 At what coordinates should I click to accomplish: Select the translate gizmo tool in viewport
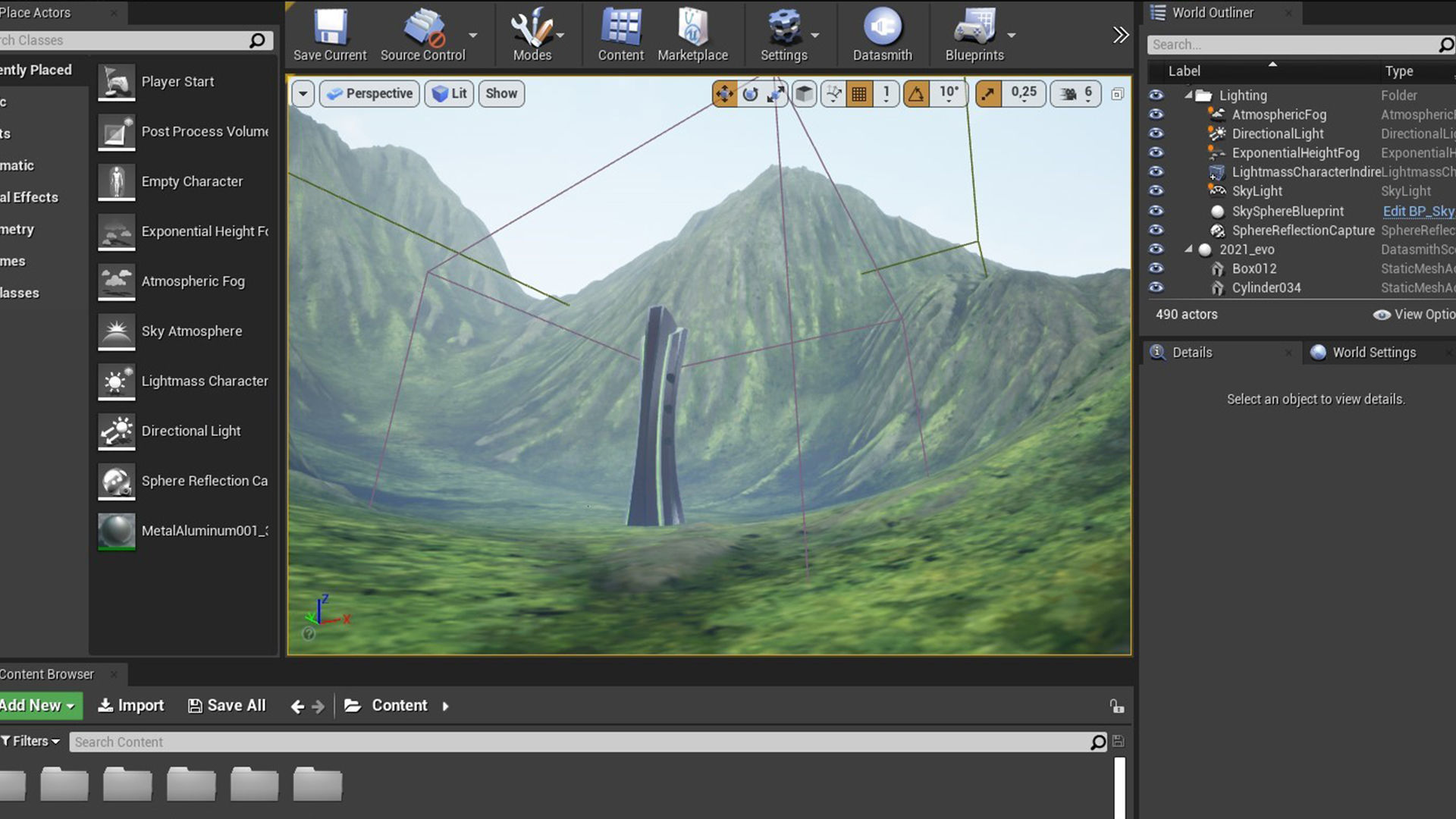pyautogui.click(x=724, y=94)
